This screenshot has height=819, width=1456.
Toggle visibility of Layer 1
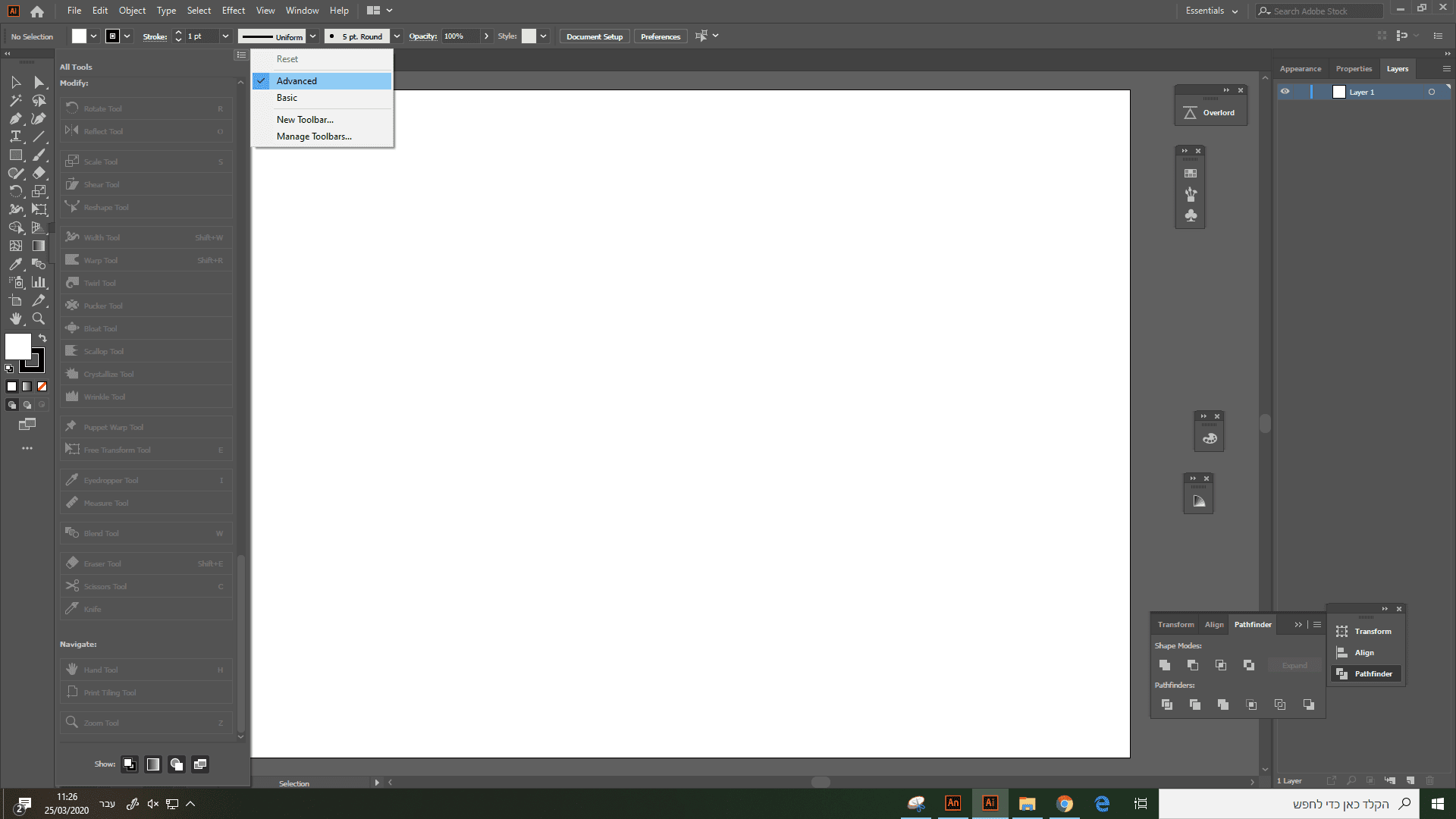coord(1285,92)
